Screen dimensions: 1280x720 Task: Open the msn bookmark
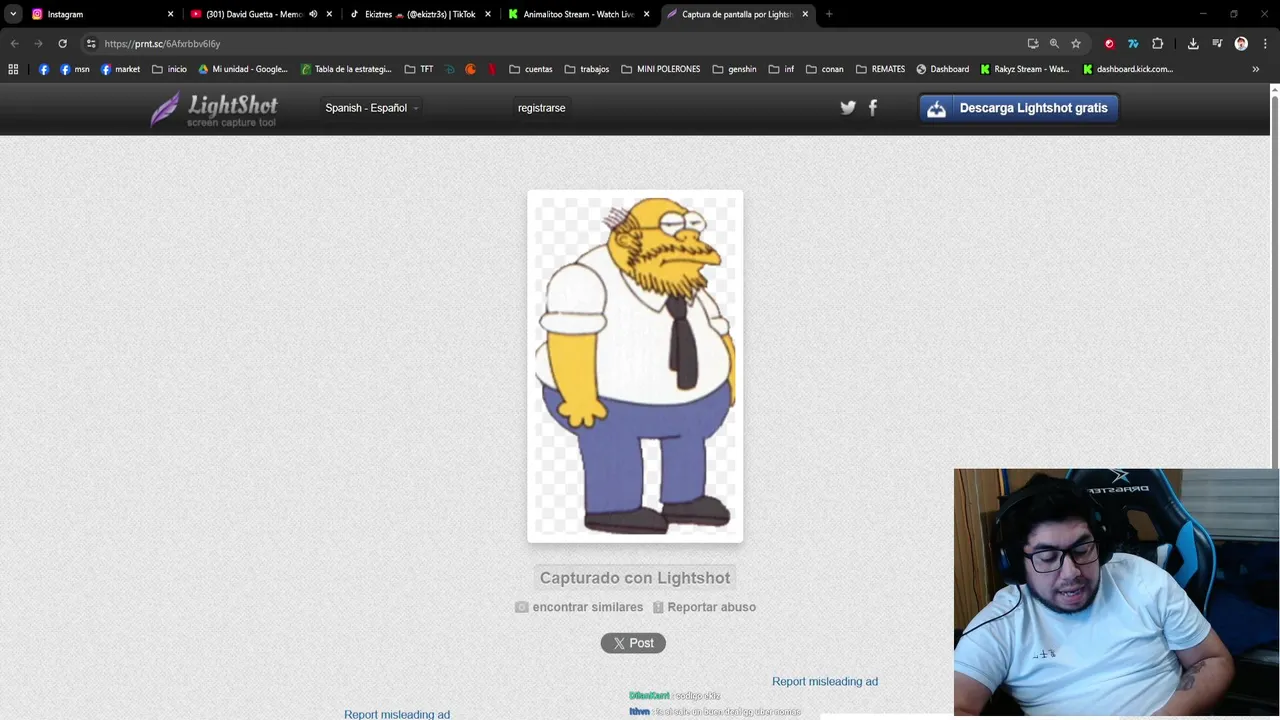[x=75, y=69]
